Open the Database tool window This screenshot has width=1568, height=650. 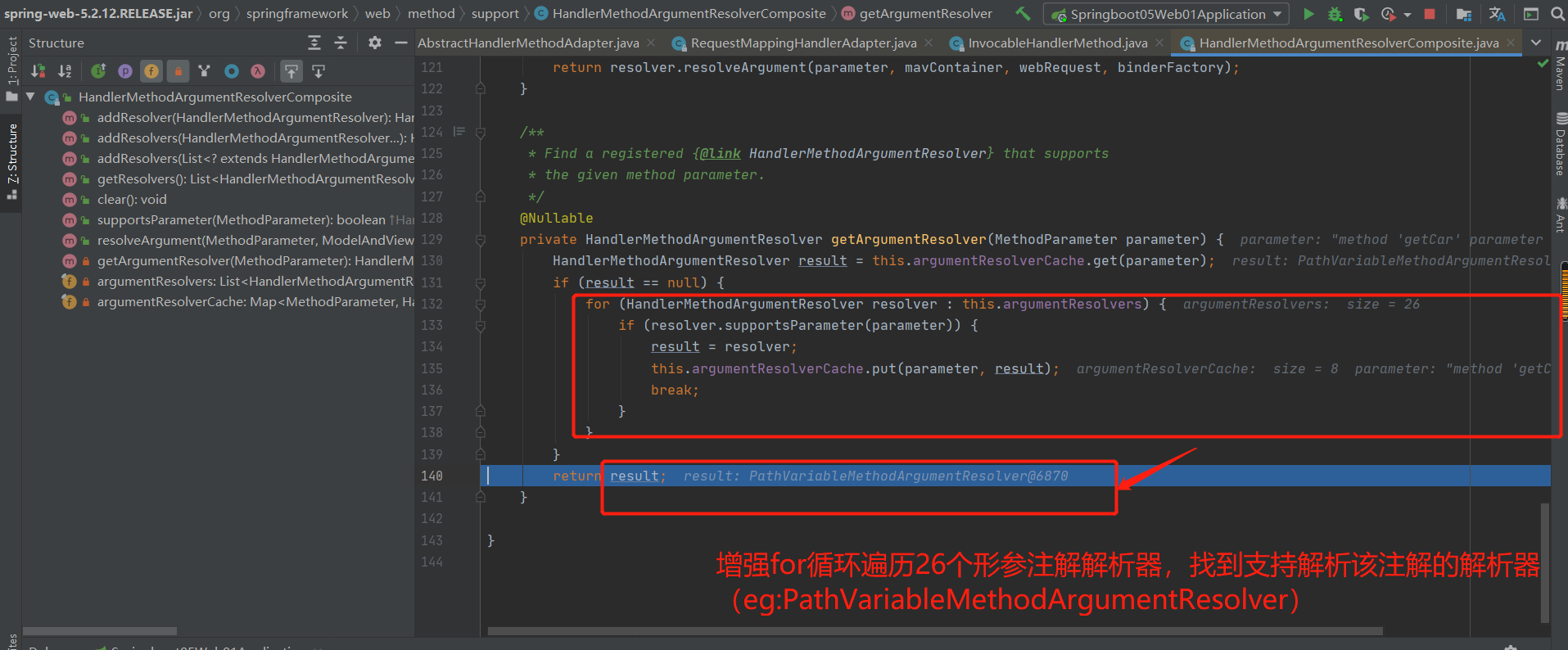click(1559, 146)
